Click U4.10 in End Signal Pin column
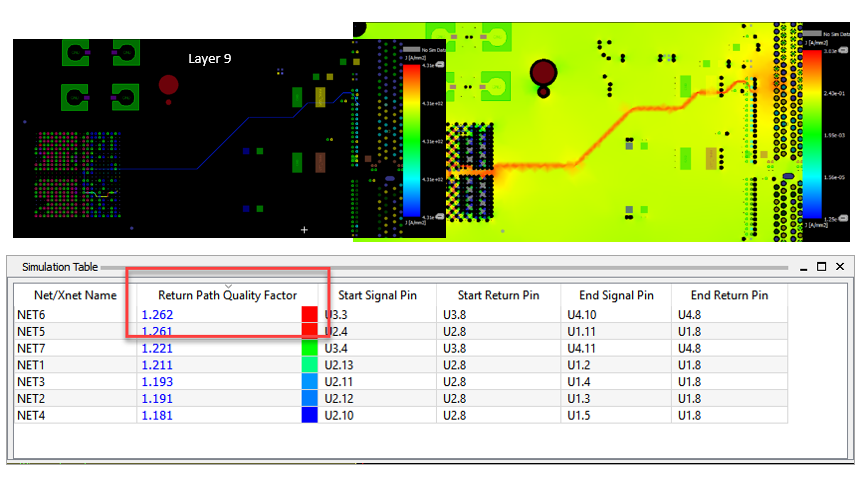This screenshot has width=864, height=493. click(x=582, y=315)
